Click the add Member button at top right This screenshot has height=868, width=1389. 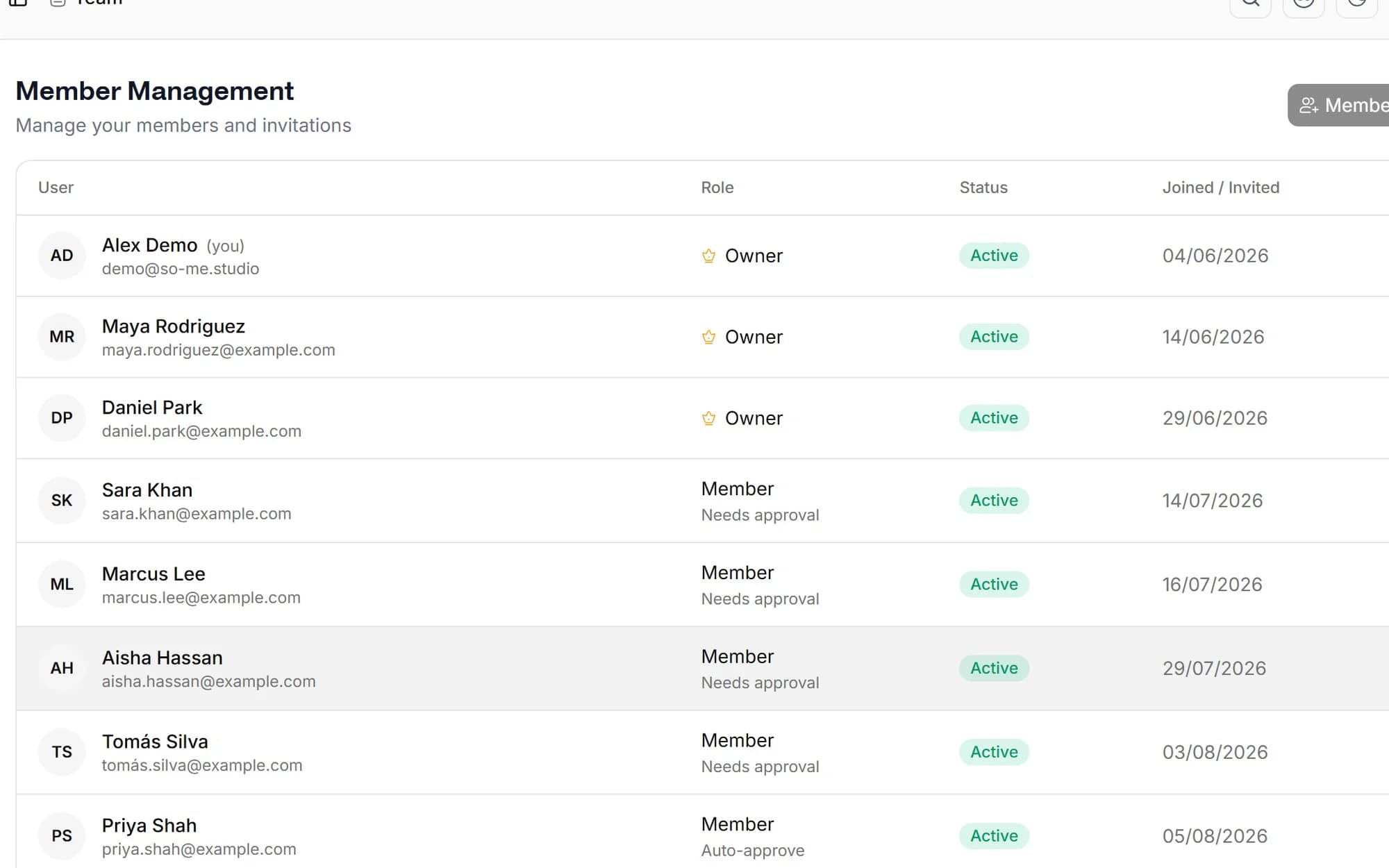[1338, 105]
